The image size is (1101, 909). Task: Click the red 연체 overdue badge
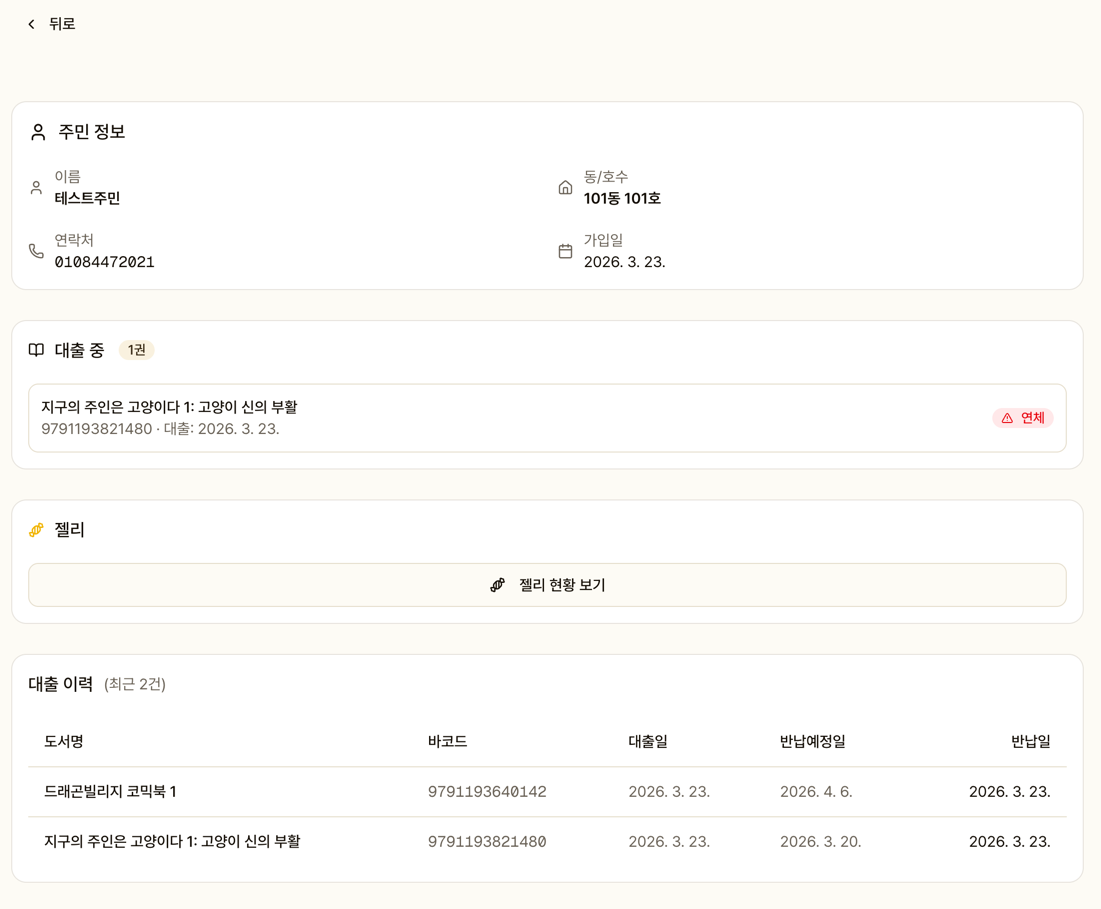click(x=1023, y=418)
